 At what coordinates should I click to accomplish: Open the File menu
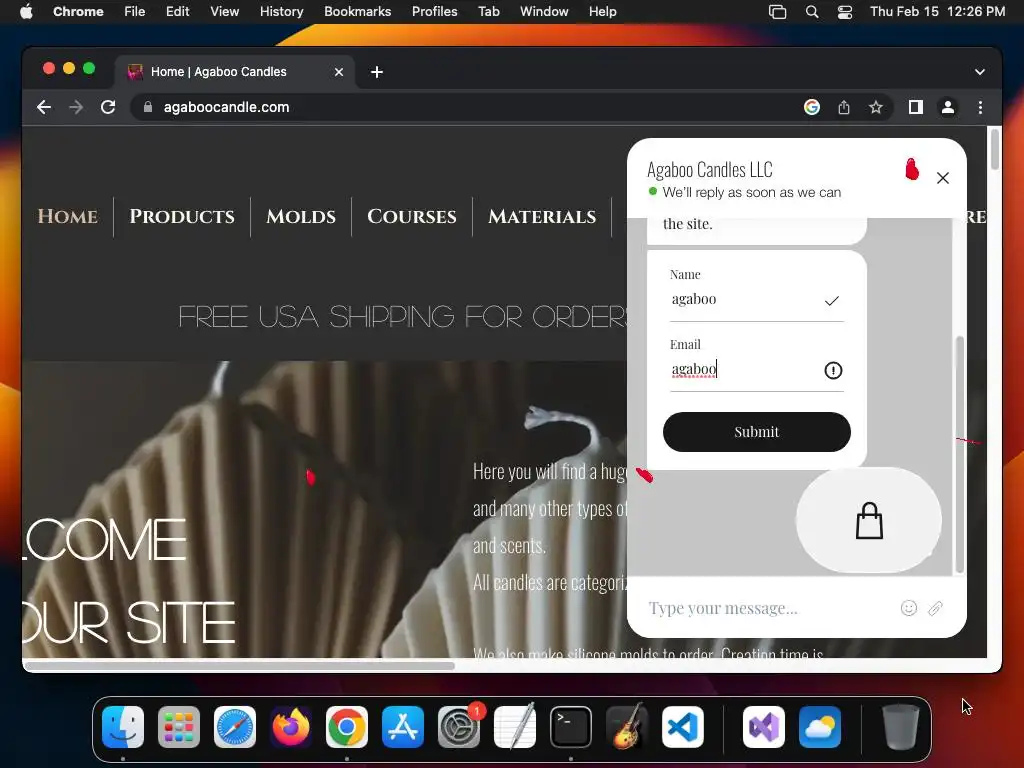[135, 12]
